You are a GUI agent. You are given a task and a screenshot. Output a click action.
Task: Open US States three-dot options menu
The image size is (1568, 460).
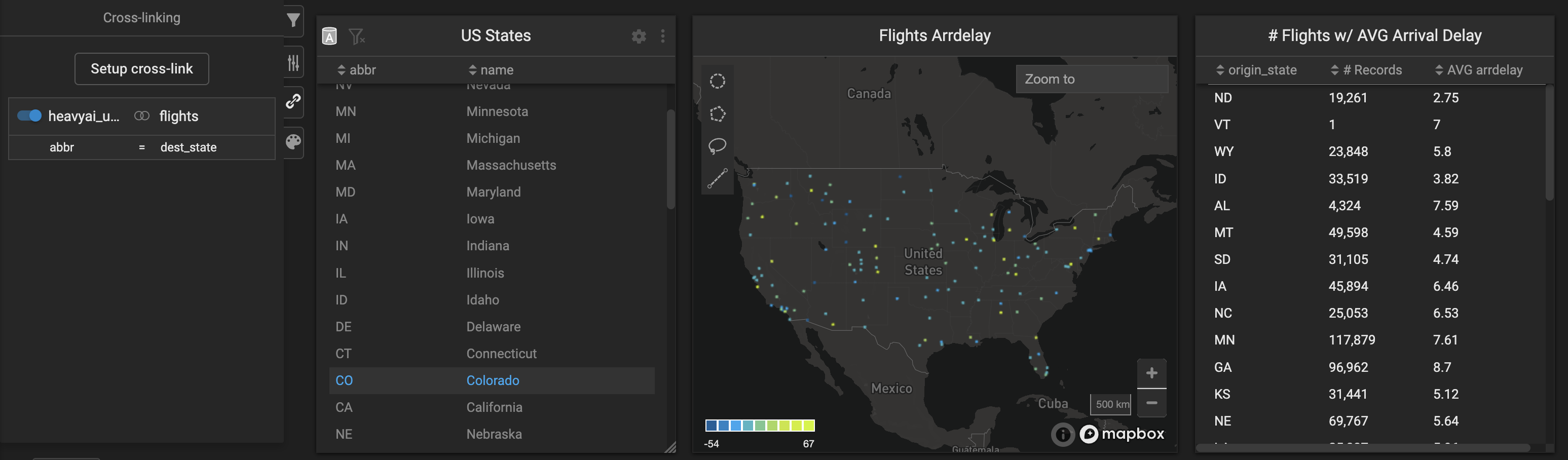click(x=663, y=36)
